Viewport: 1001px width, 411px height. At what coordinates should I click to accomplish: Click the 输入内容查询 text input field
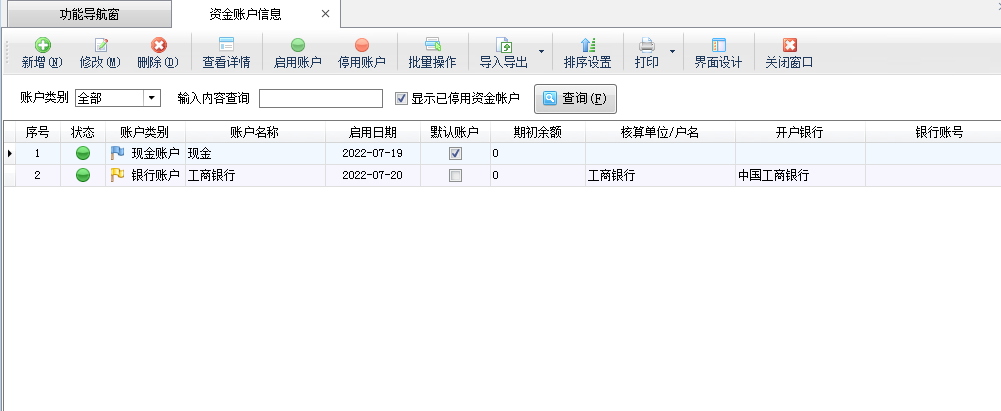point(320,98)
